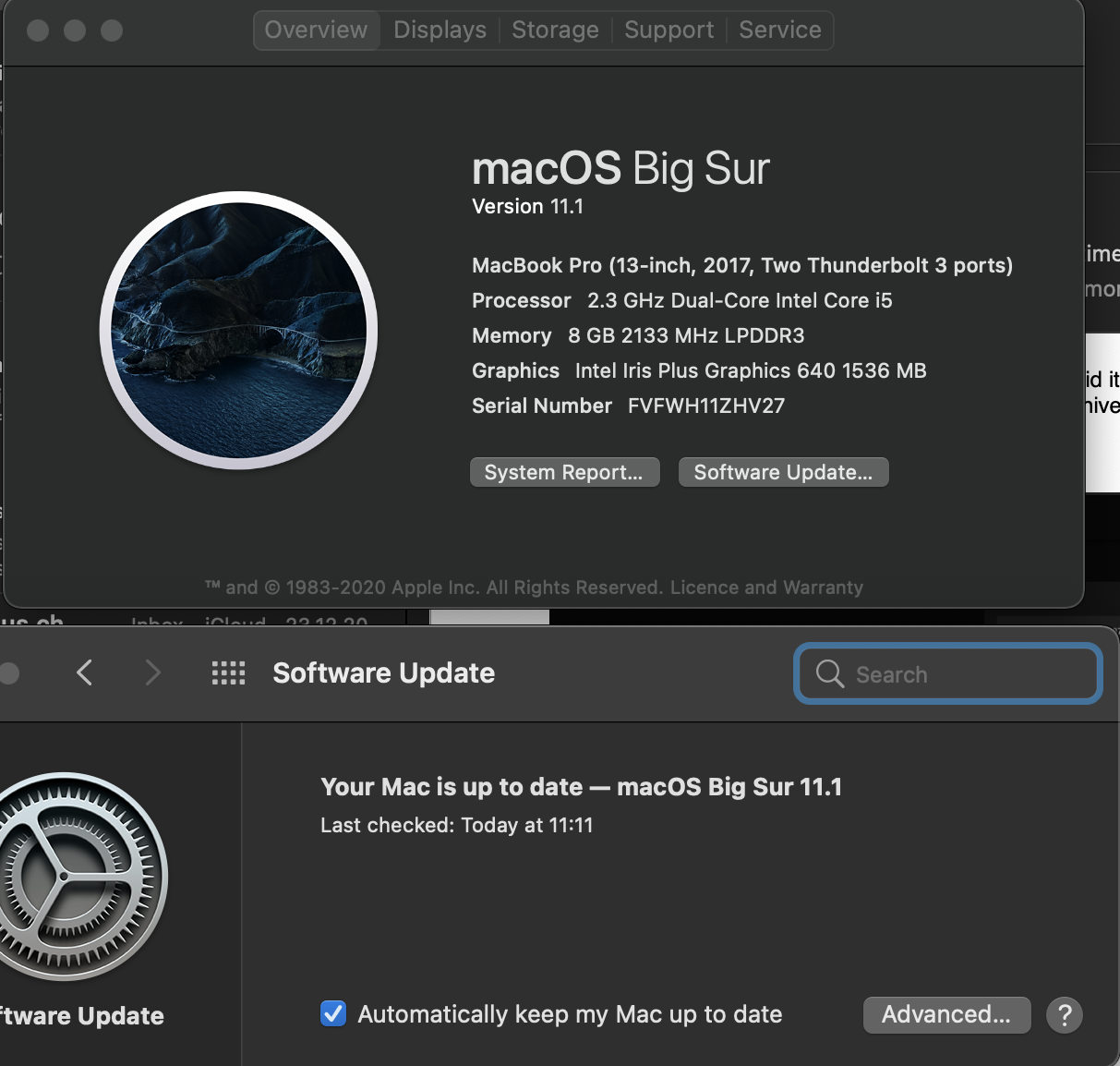This screenshot has height=1066, width=1120.
Task: Open the Support tab
Action: click(668, 30)
